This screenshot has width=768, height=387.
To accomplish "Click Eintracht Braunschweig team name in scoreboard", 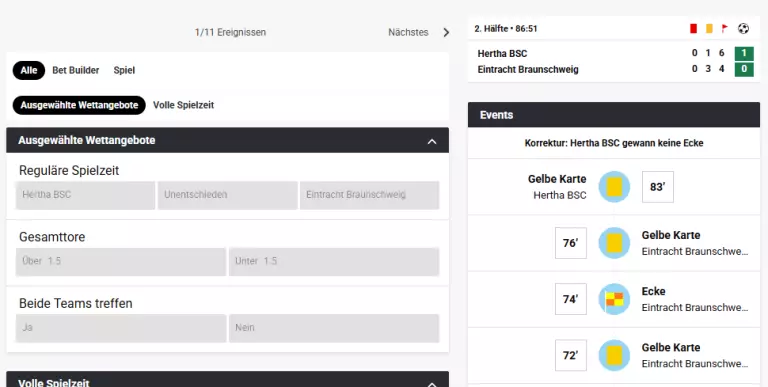I will click(528, 69).
